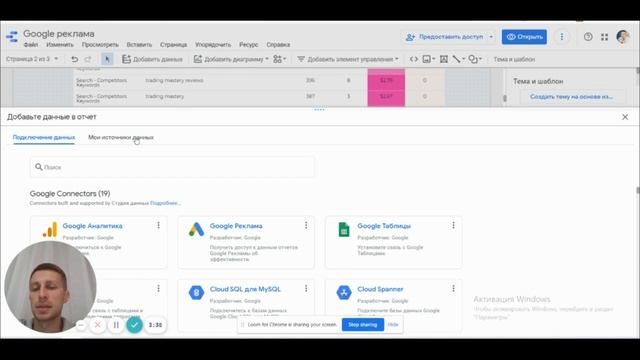
Task: Click the user account avatar
Action: [623, 37]
